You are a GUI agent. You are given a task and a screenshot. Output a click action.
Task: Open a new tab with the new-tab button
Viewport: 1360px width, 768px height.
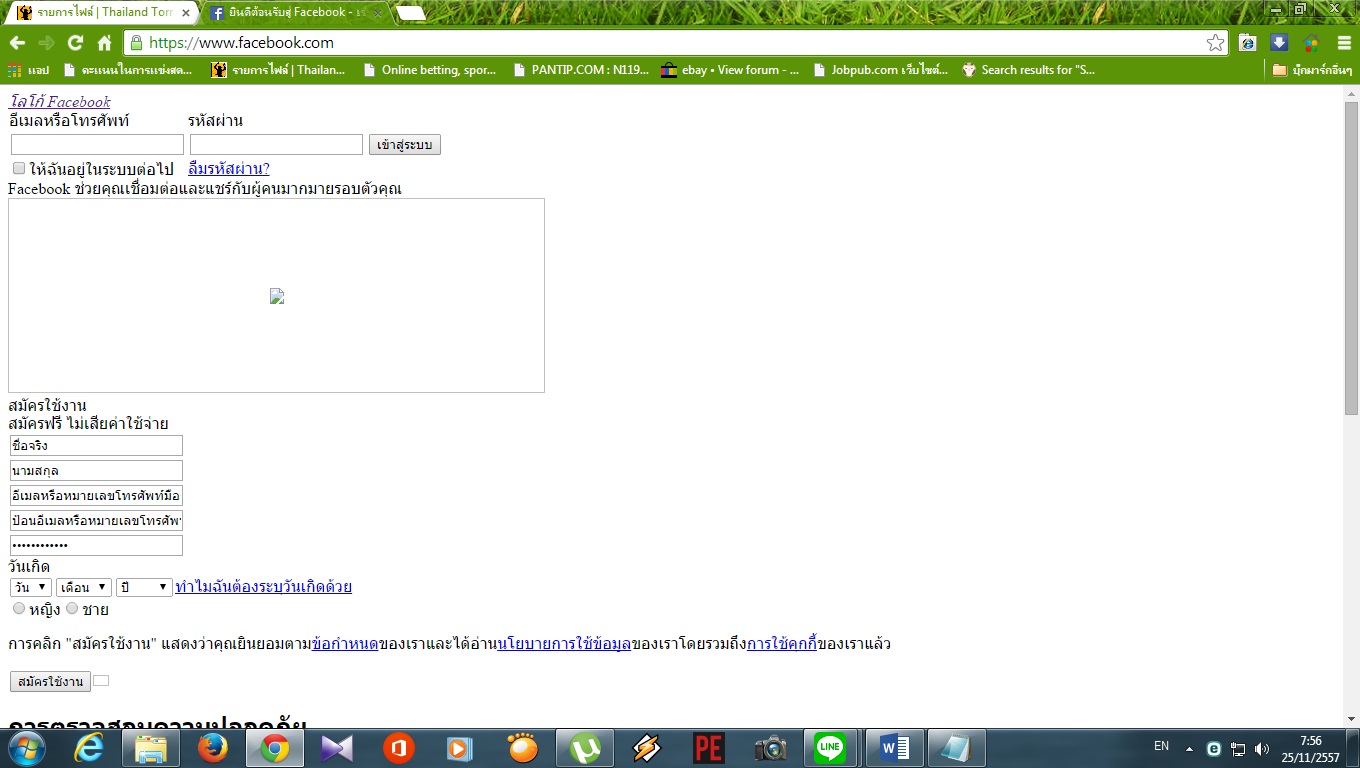[410, 13]
